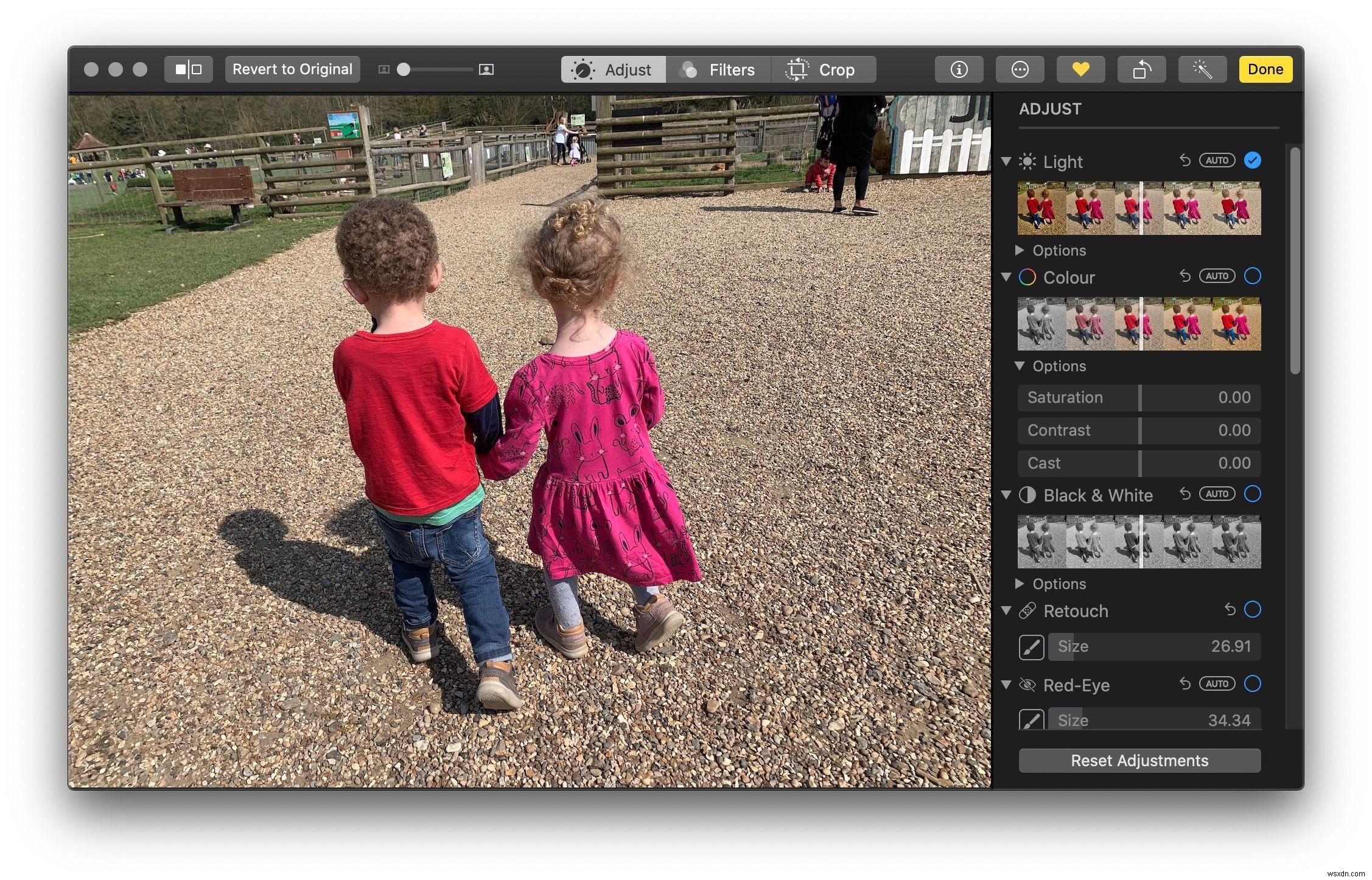1372x880 pixels.
Task: Click the Reset Adjustments button
Action: click(x=1138, y=760)
